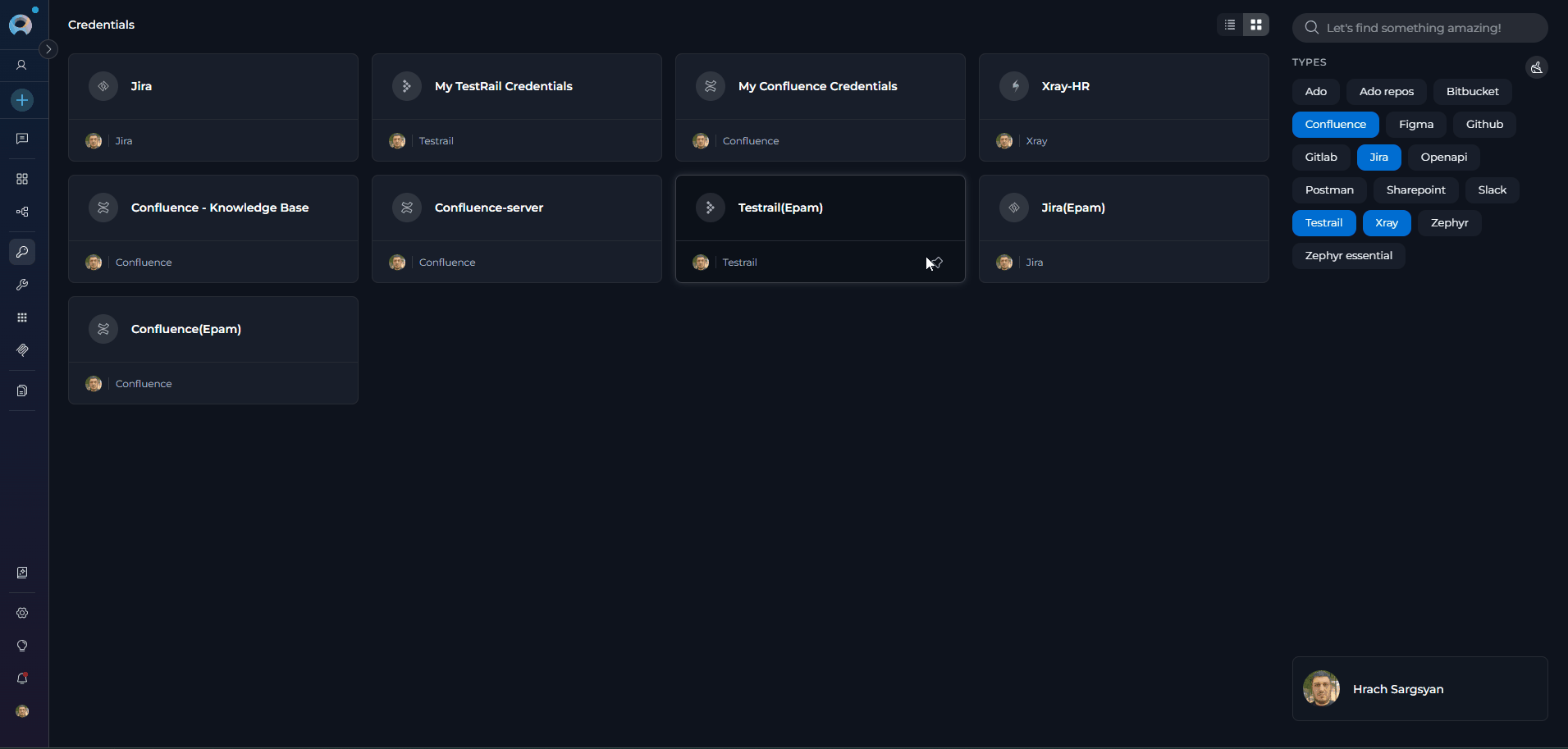Open the Testrail(Epam) credential card
The width and height of the screenshot is (1568, 749).
coord(820,208)
